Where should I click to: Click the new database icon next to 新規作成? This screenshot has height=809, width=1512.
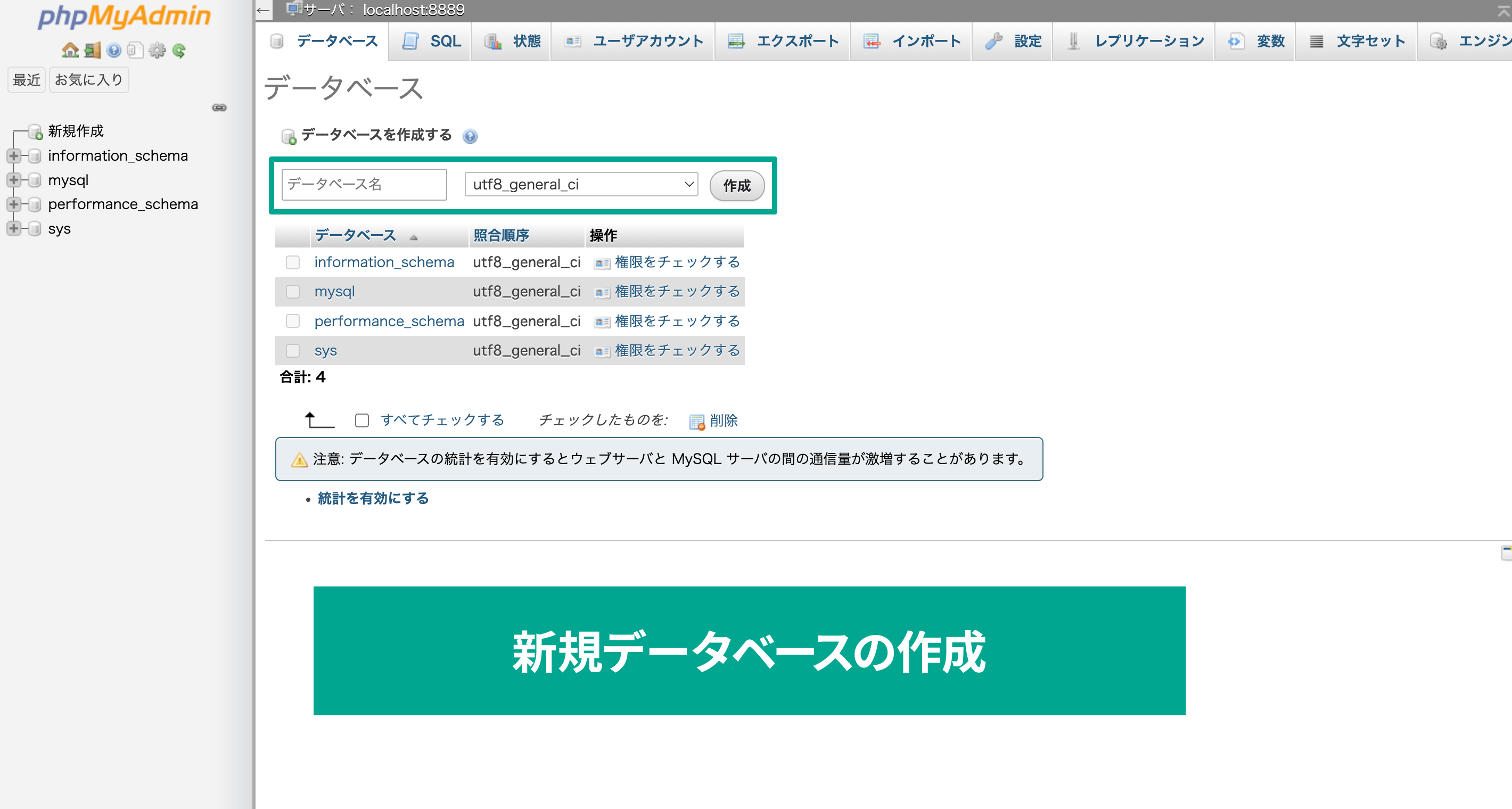[x=36, y=131]
